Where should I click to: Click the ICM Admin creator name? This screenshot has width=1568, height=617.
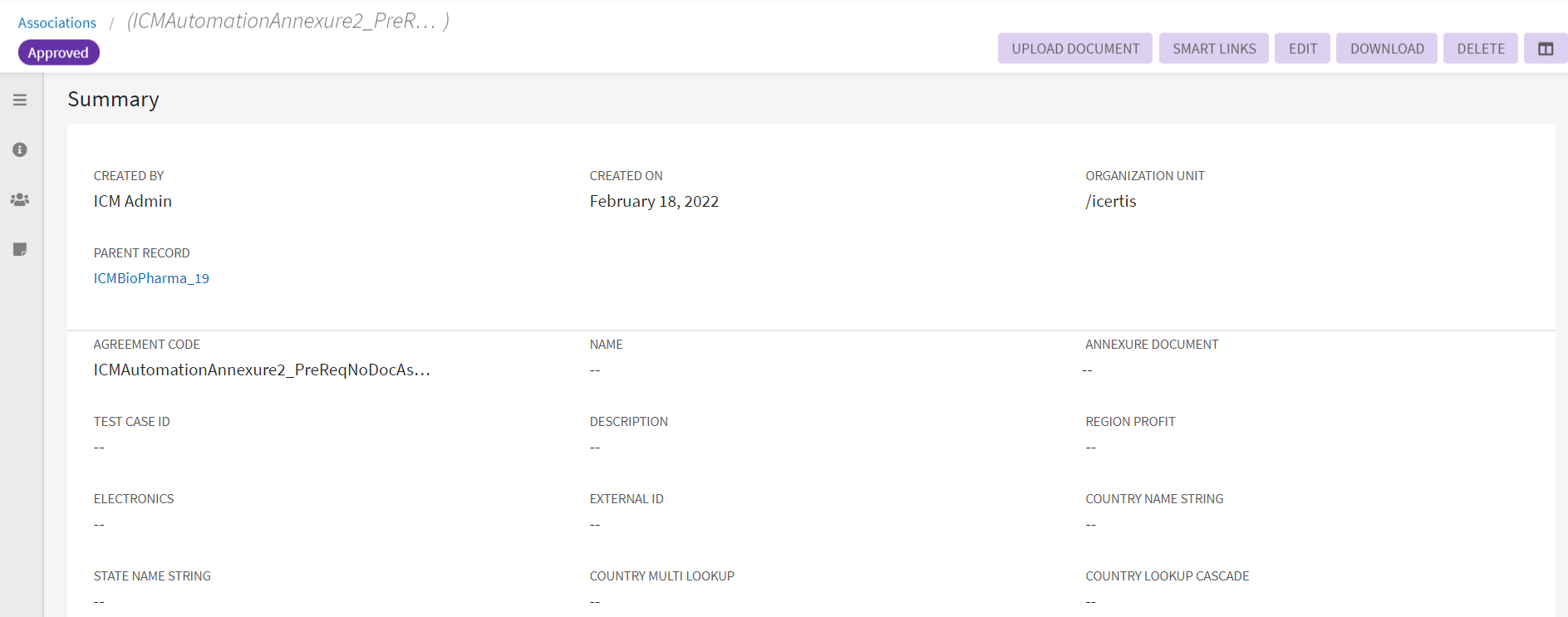(133, 202)
